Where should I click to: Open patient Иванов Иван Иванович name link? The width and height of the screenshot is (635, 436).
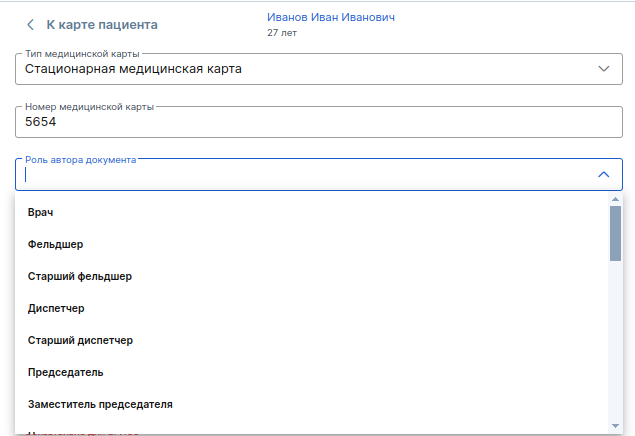pyautogui.click(x=324, y=17)
